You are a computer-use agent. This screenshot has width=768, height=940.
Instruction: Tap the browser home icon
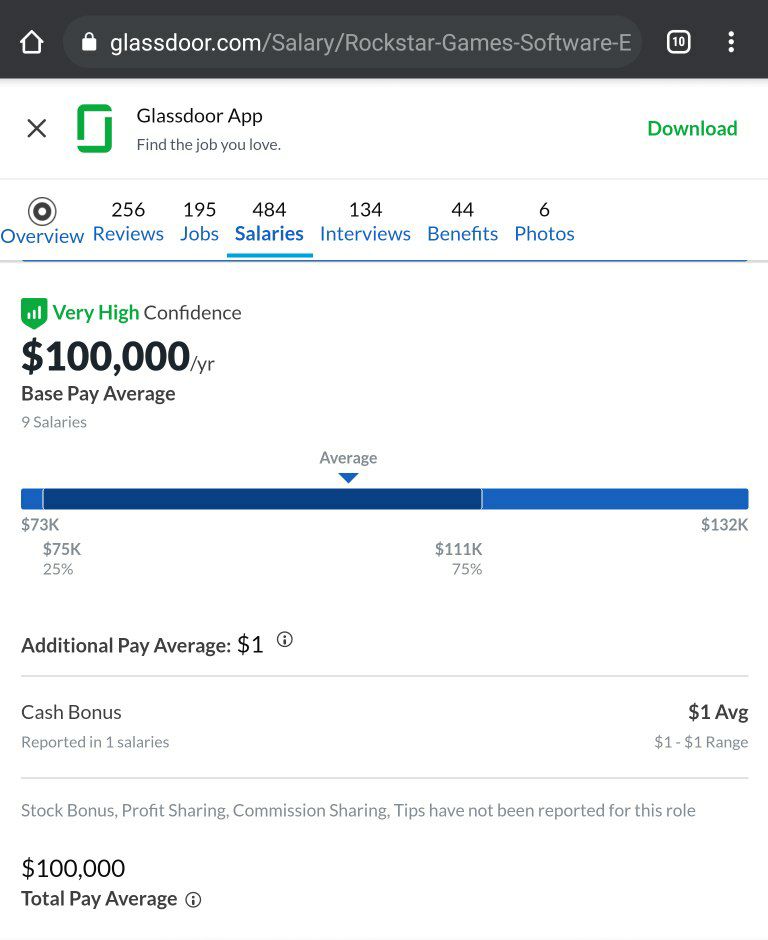tap(32, 42)
